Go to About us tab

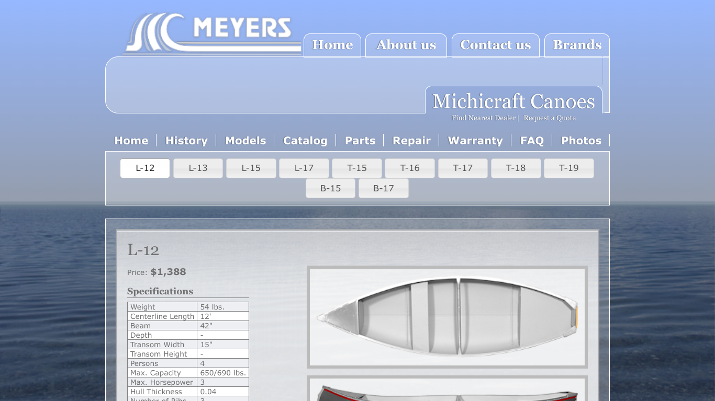click(x=406, y=45)
